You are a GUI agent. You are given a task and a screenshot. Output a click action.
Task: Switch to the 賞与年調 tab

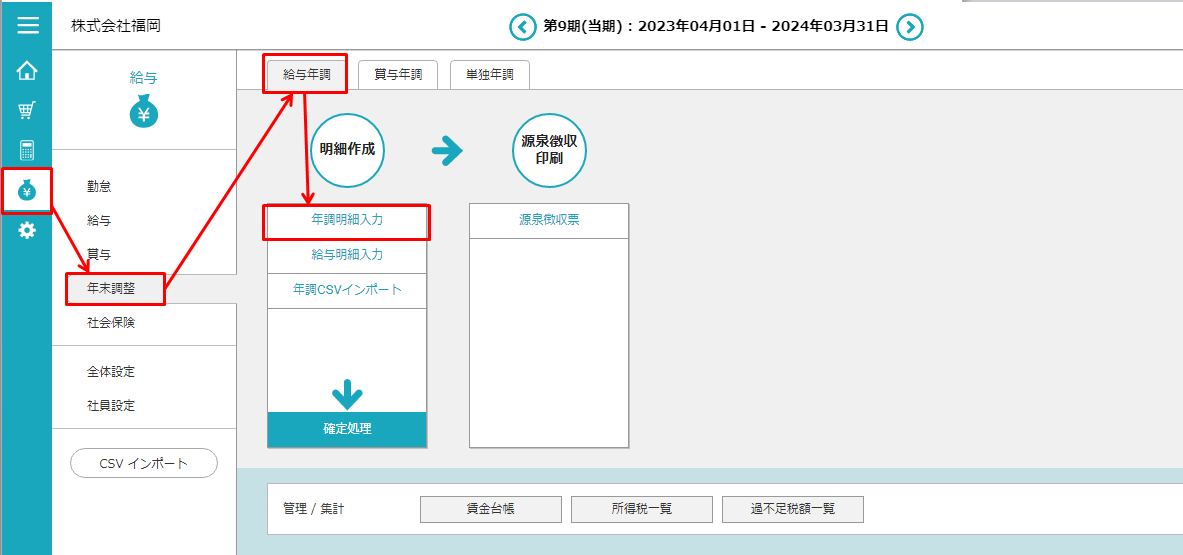[x=398, y=74]
